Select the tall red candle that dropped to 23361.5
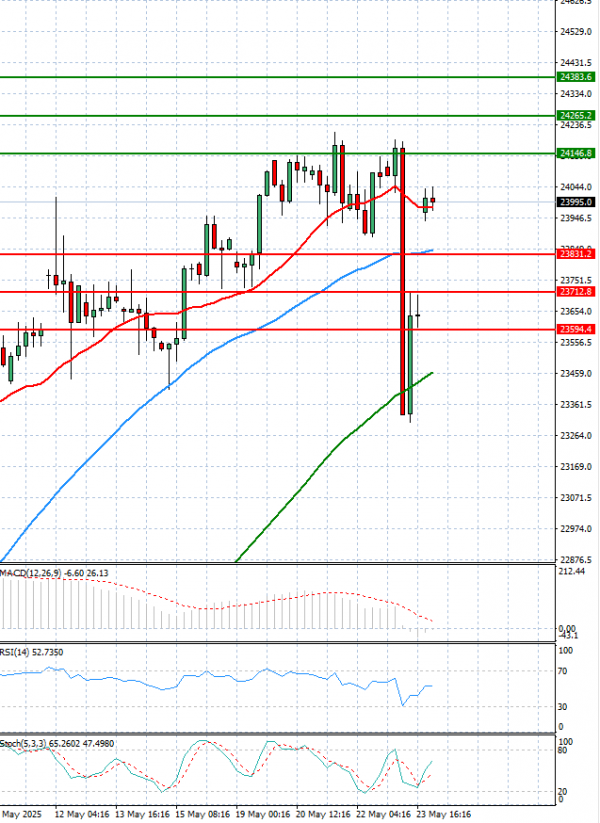This screenshot has width=600, height=823. (403, 281)
